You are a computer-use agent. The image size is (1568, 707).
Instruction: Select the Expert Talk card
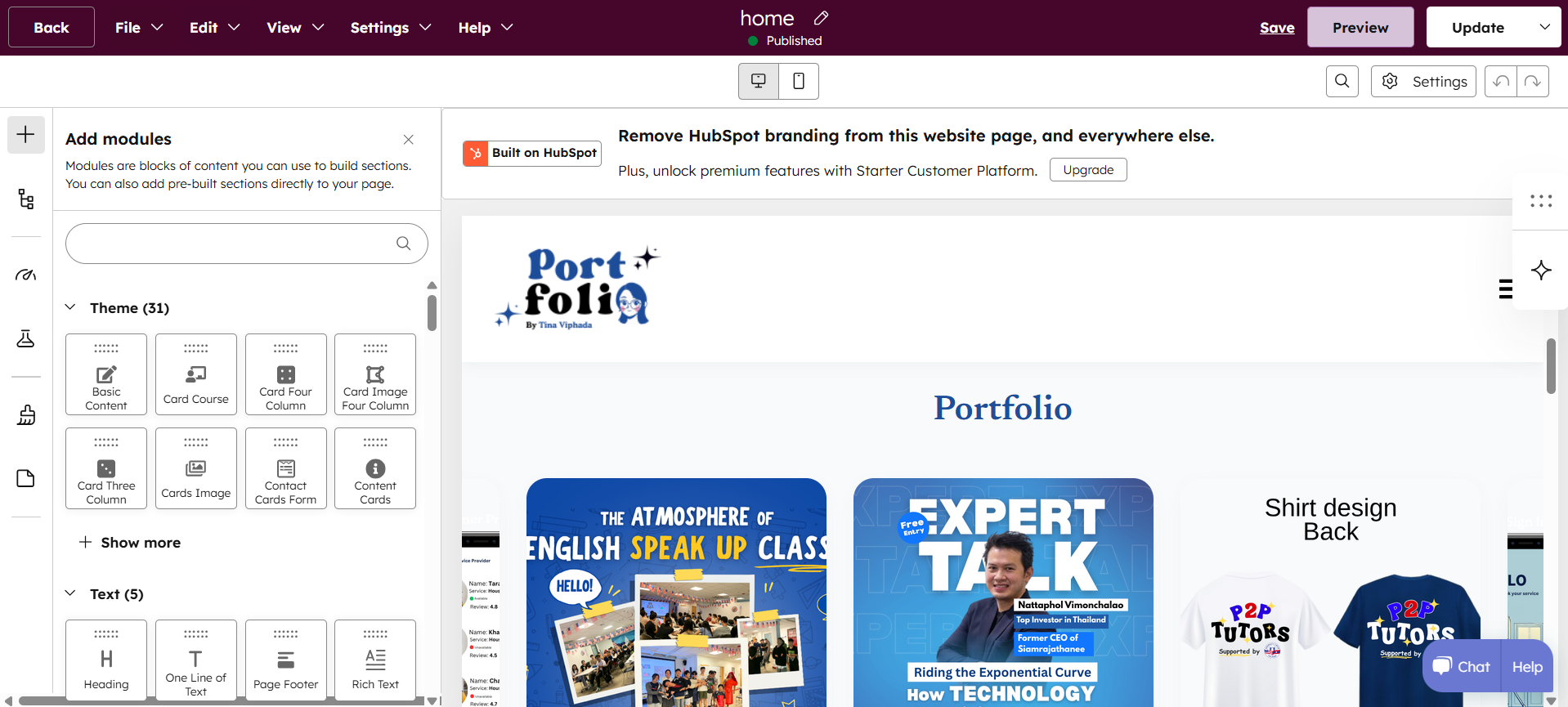[x=1003, y=593]
